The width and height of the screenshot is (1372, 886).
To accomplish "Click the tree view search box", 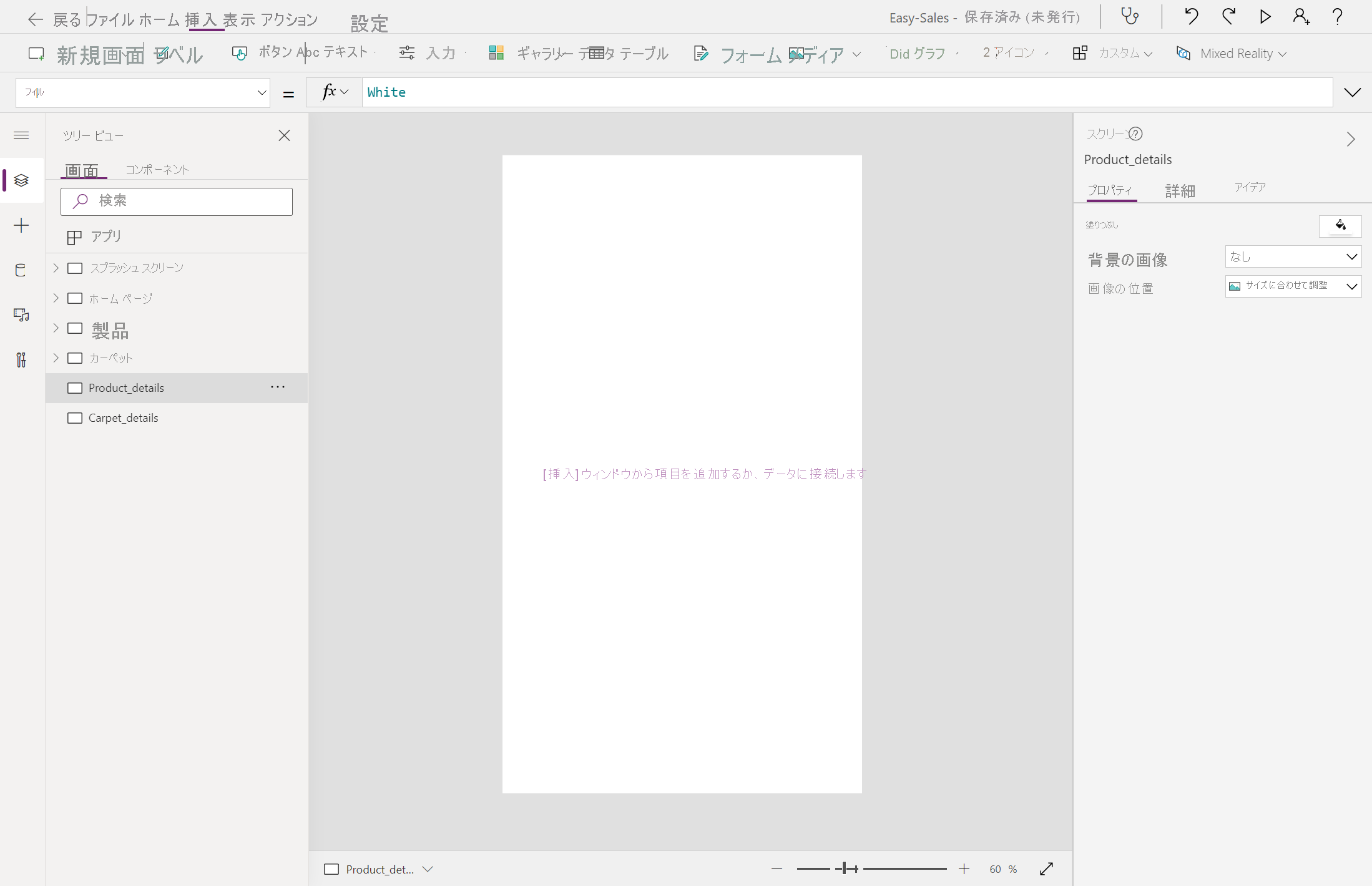I will pos(177,202).
